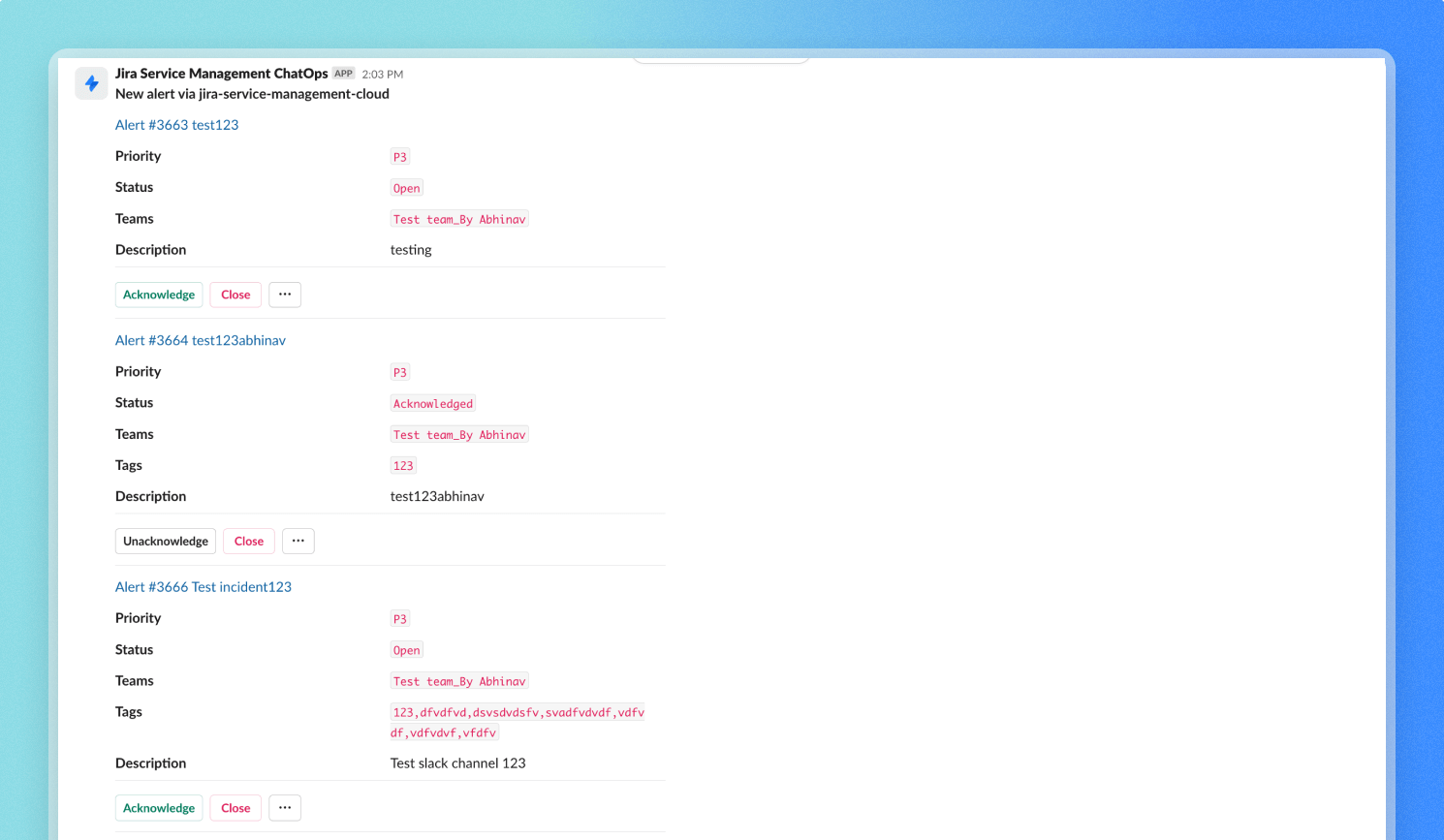Viewport: 1444px width, 840px height.
Task: Click the Open status badge on Alert #3666
Action: pos(406,649)
